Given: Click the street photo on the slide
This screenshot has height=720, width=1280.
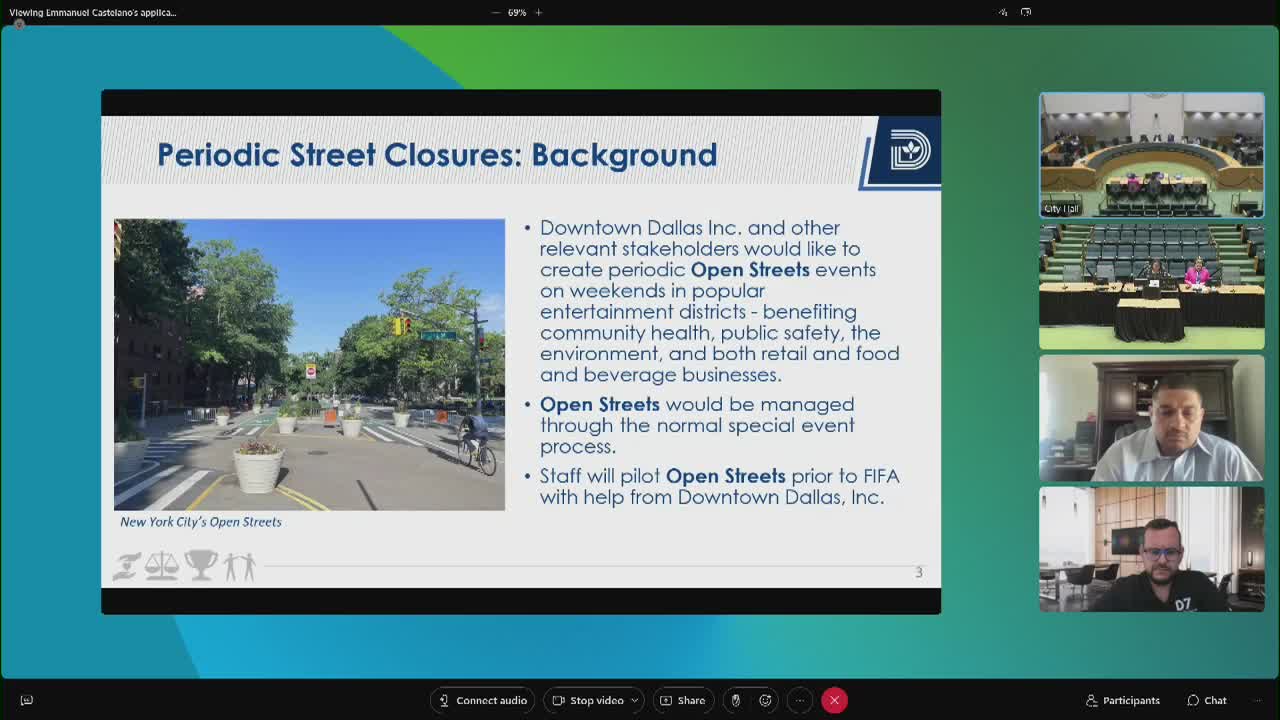Looking at the screenshot, I should (x=309, y=364).
